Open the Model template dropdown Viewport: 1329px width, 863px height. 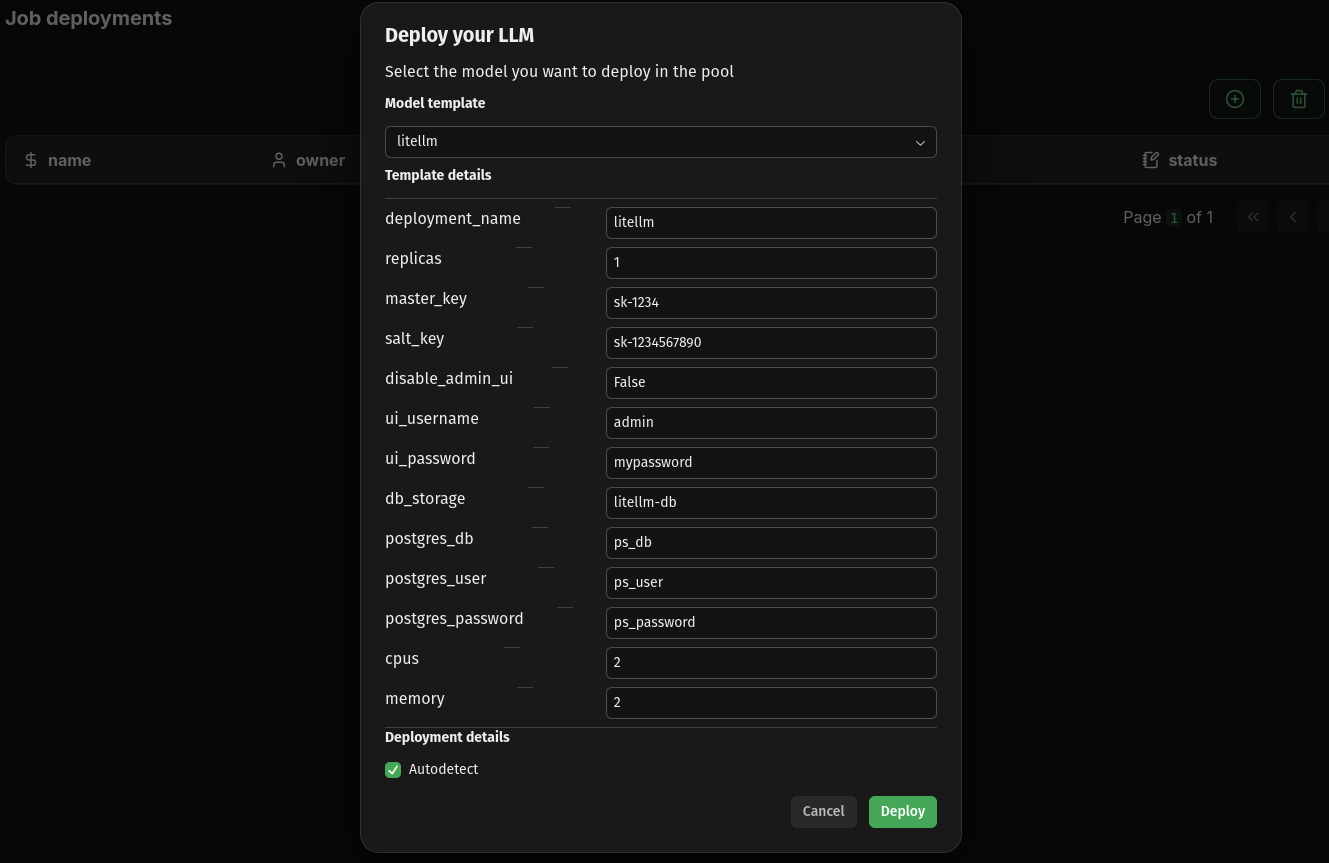click(661, 142)
